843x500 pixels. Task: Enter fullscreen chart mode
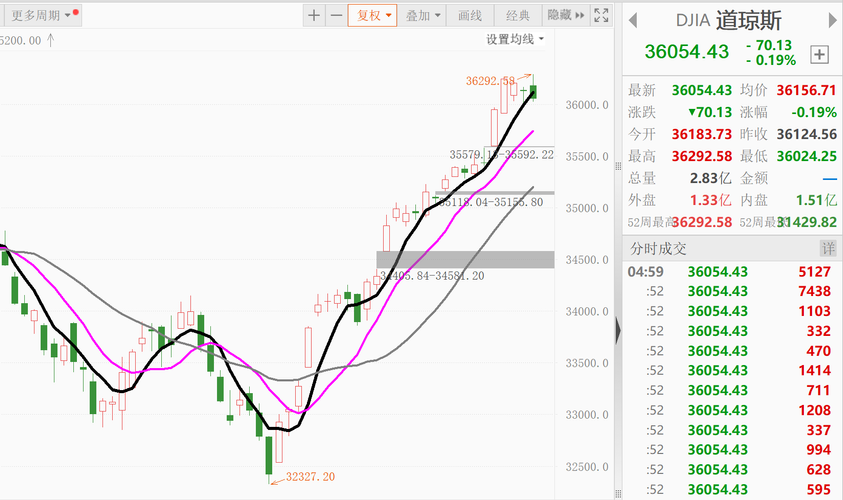(x=601, y=16)
